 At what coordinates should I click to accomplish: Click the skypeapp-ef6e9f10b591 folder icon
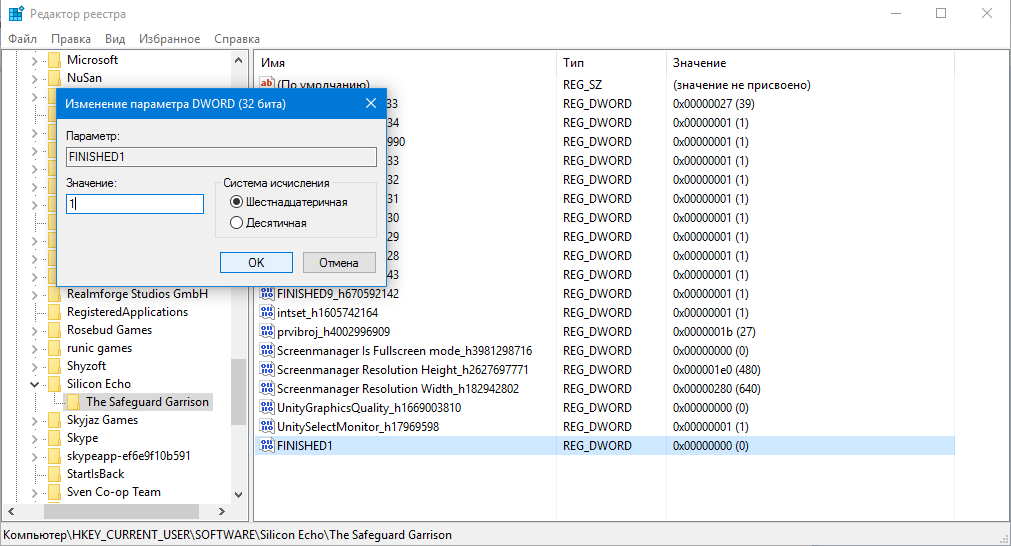coord(55,456)
